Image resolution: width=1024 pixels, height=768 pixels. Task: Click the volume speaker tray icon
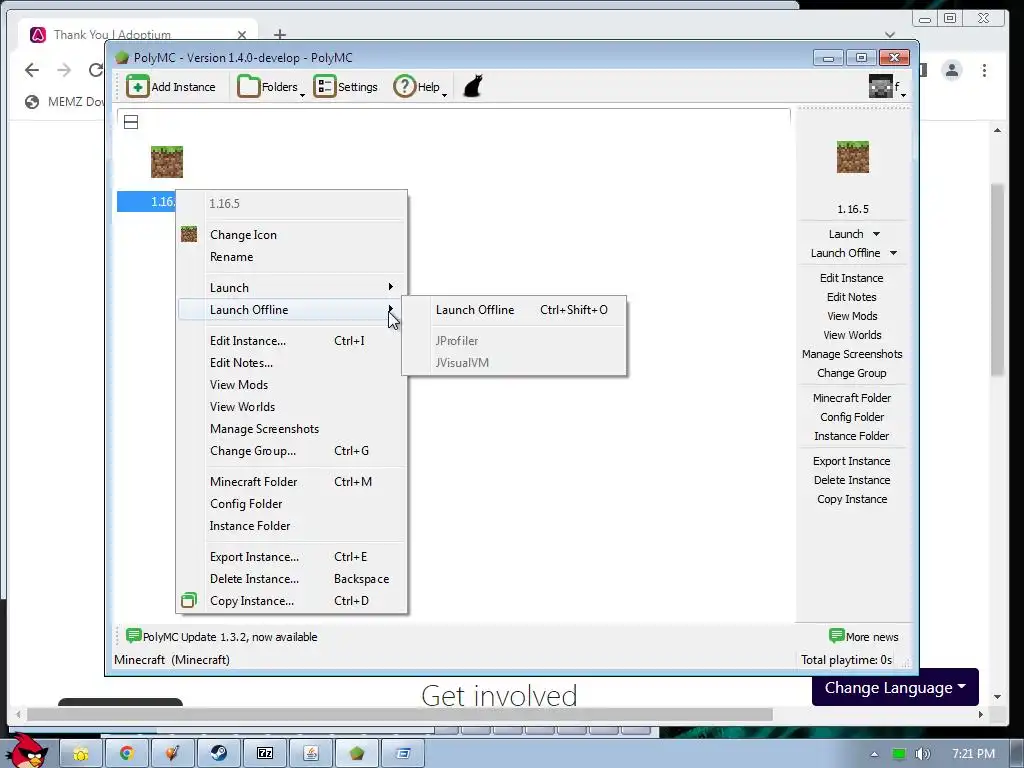tap(922, 754)
